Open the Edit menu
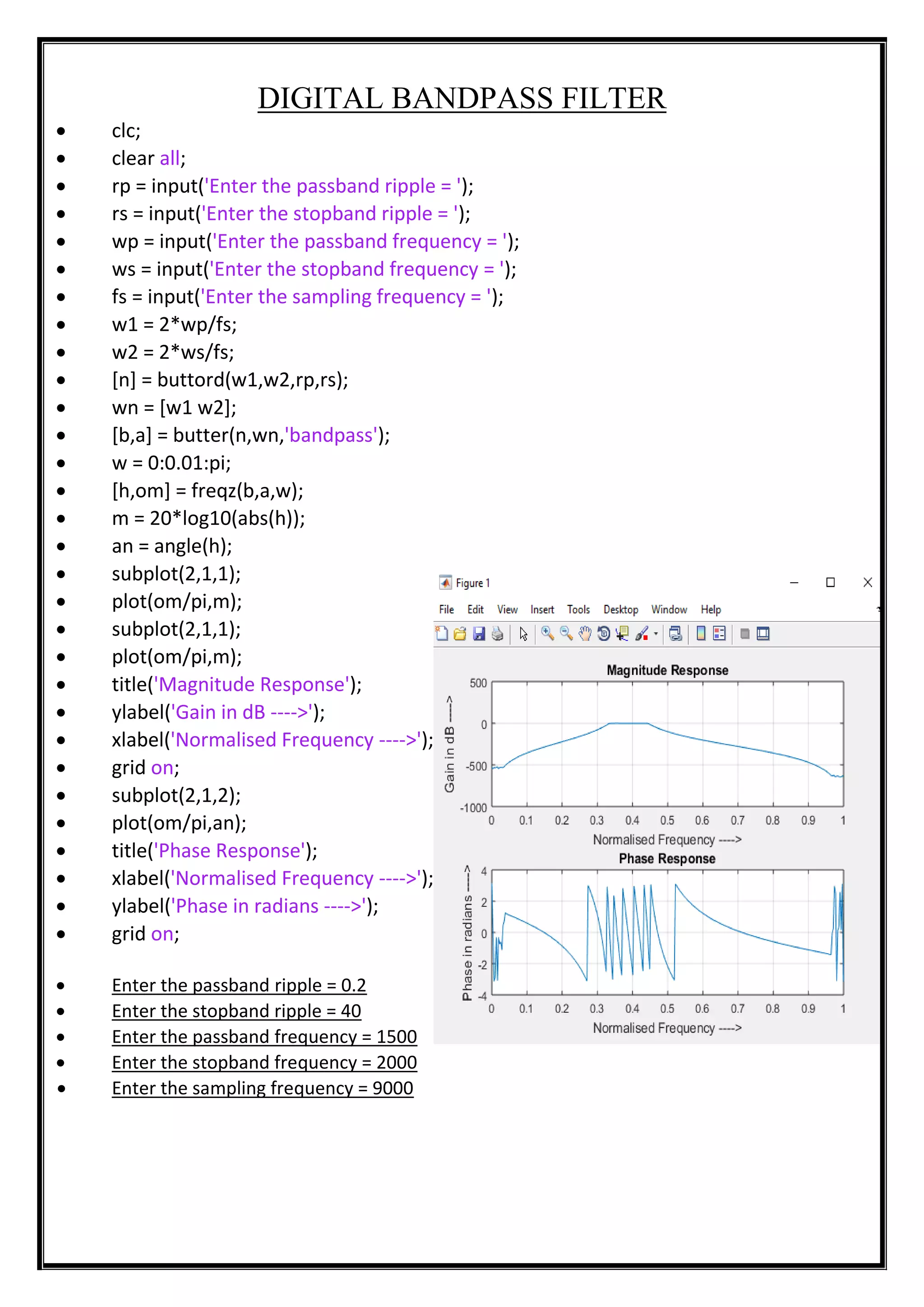This screenshot has height=1307, width=924. click(476, 610)
